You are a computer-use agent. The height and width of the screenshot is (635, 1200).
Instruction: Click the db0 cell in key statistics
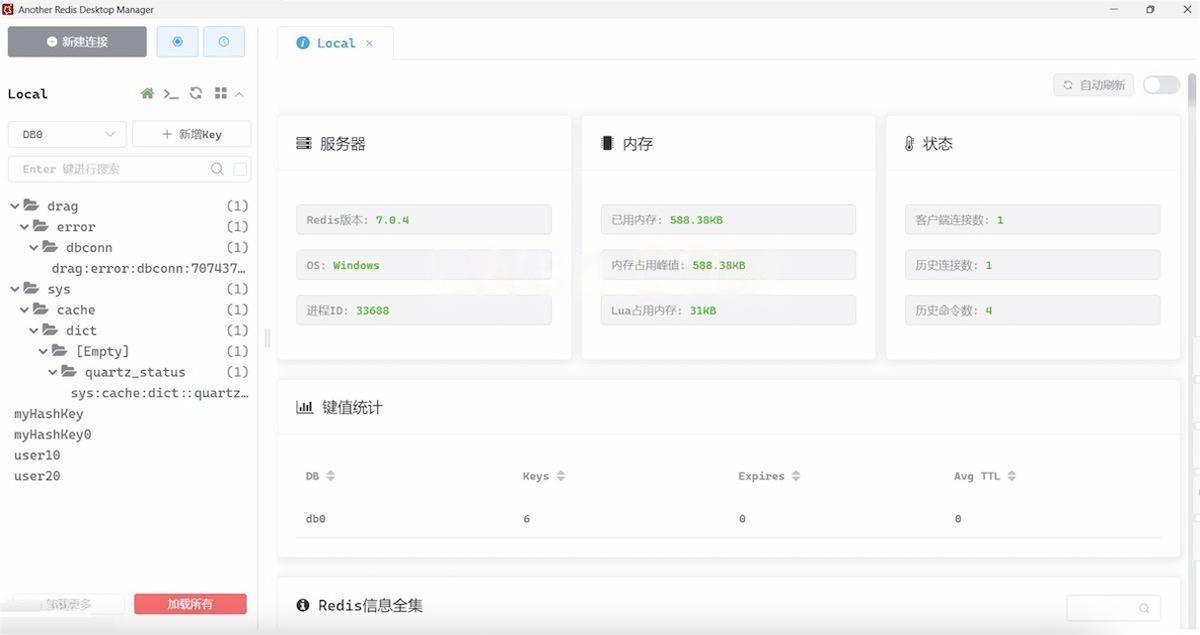click(316, 519)
